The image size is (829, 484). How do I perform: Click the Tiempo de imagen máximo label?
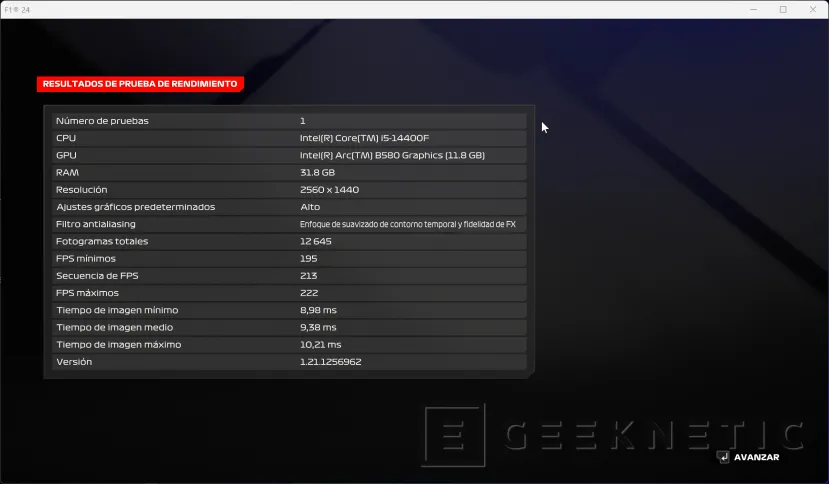pos(119,344)
